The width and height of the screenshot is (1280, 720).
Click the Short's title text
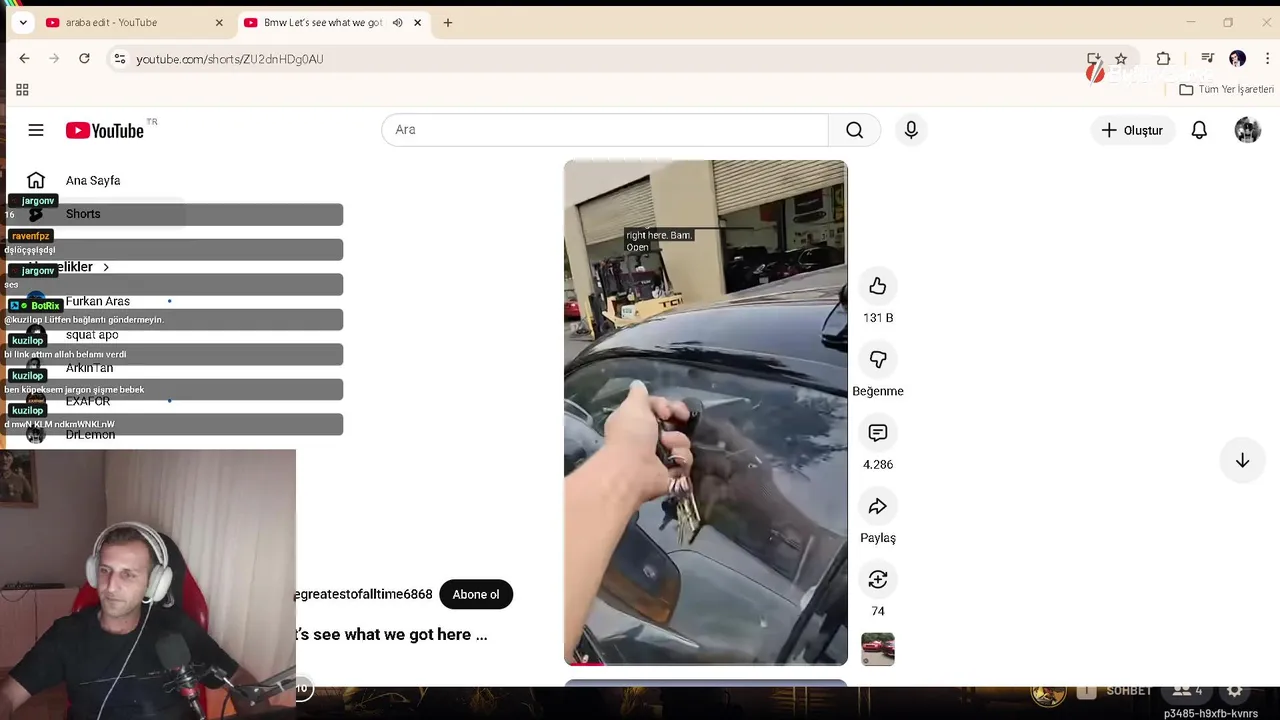click(x=391, y=634)
